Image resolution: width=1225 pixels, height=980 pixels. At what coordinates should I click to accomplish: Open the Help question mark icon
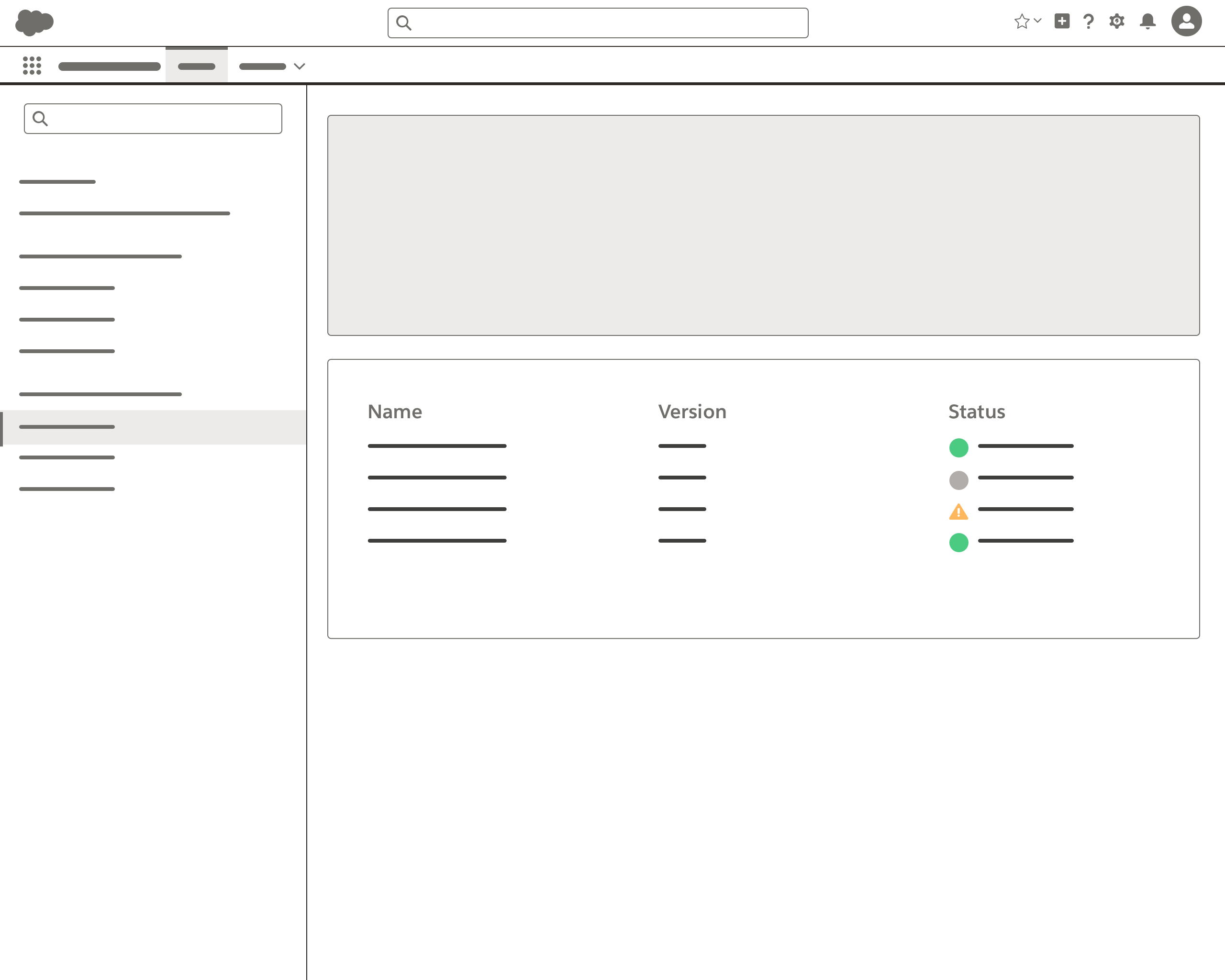point(1089,22)
